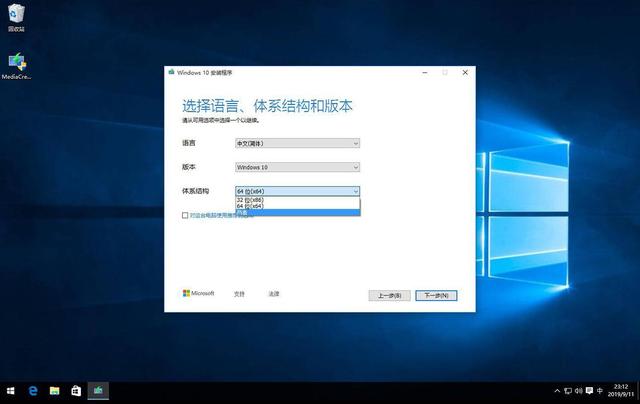The image size is (640, 404).
Task: Choose 32 位(x86) from the architecture list
Action: pos(251,200)
